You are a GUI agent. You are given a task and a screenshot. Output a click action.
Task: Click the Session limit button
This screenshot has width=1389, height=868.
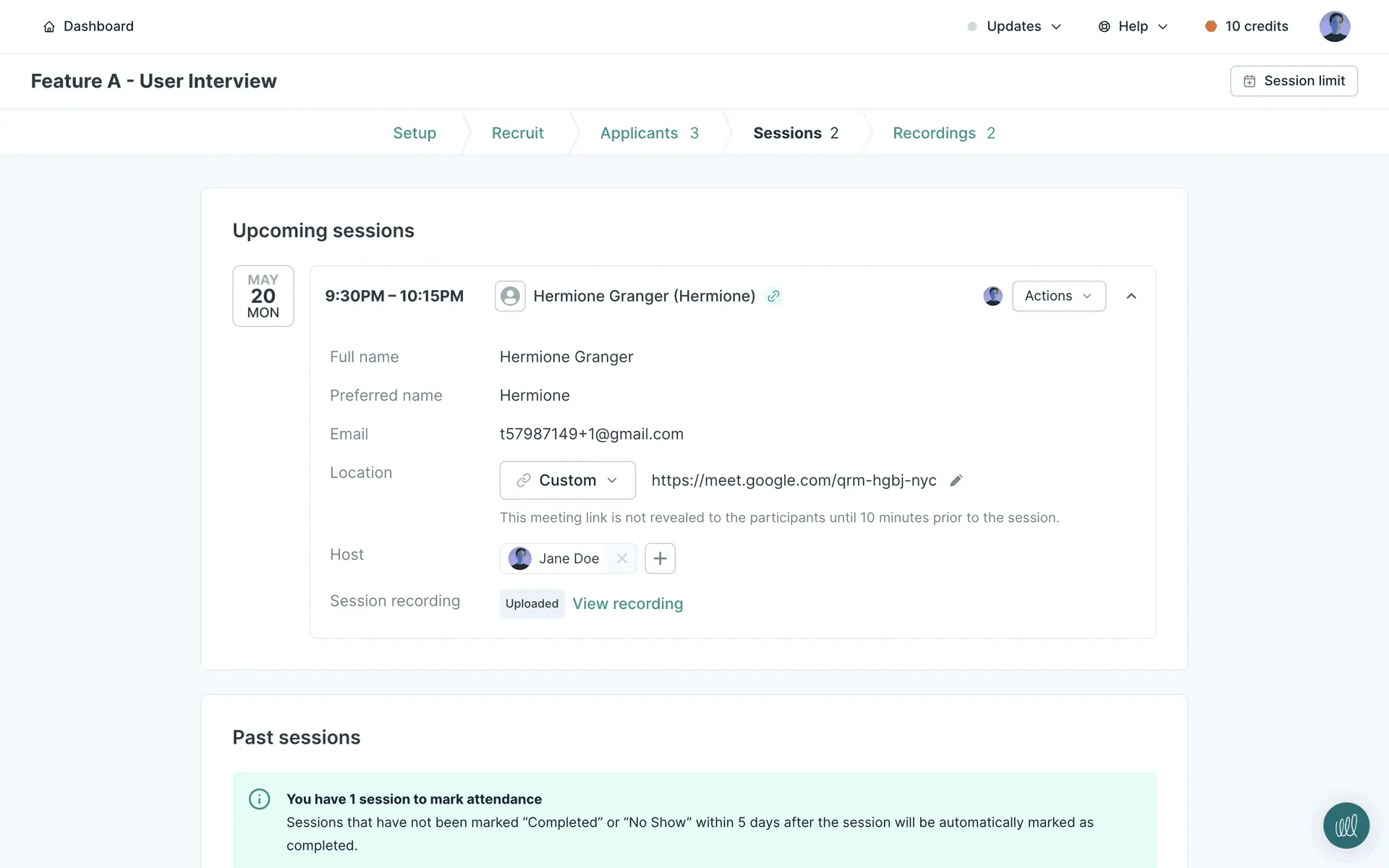pos(1294,81)
